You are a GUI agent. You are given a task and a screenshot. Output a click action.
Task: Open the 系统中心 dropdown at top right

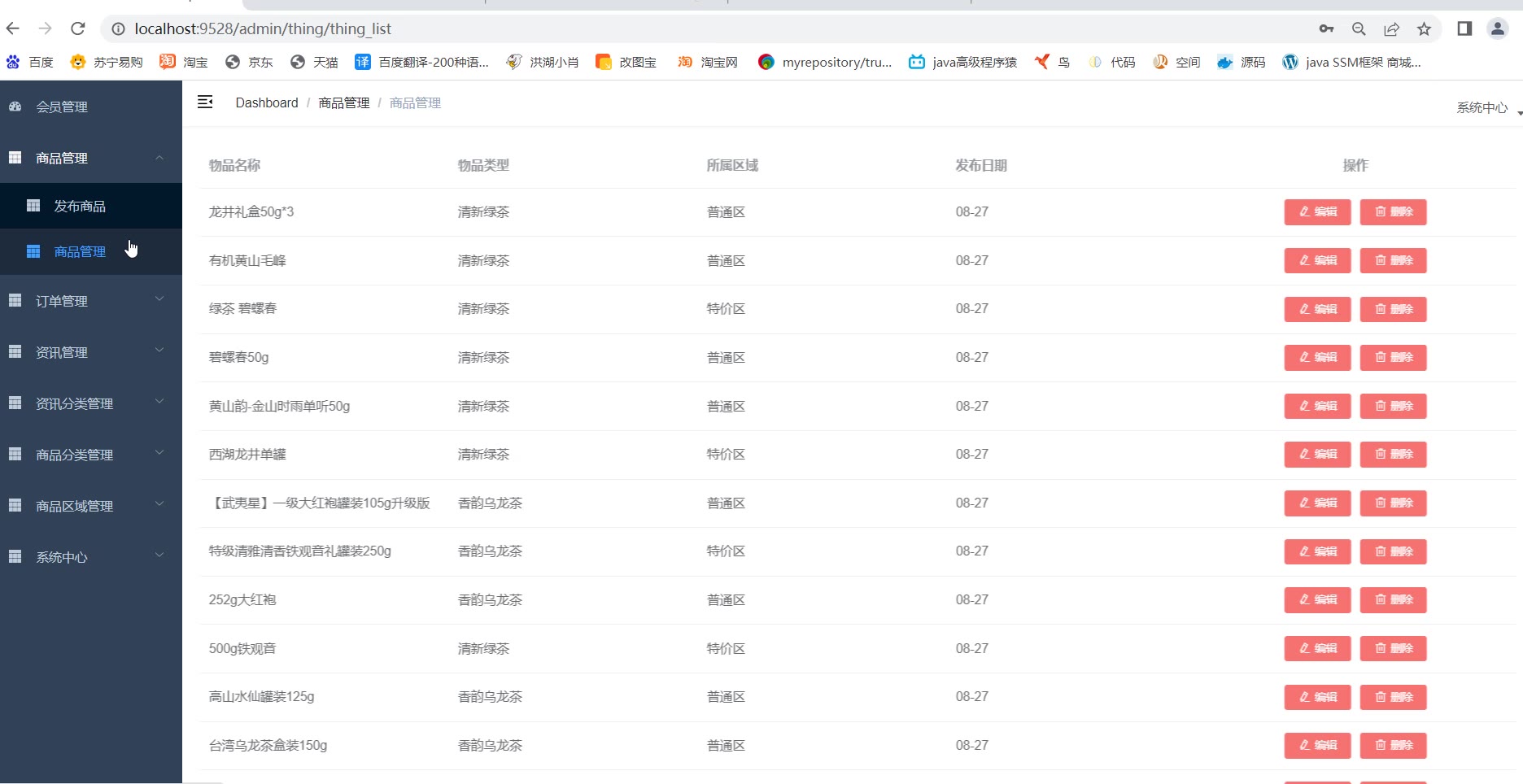(x=1488, y=107)
